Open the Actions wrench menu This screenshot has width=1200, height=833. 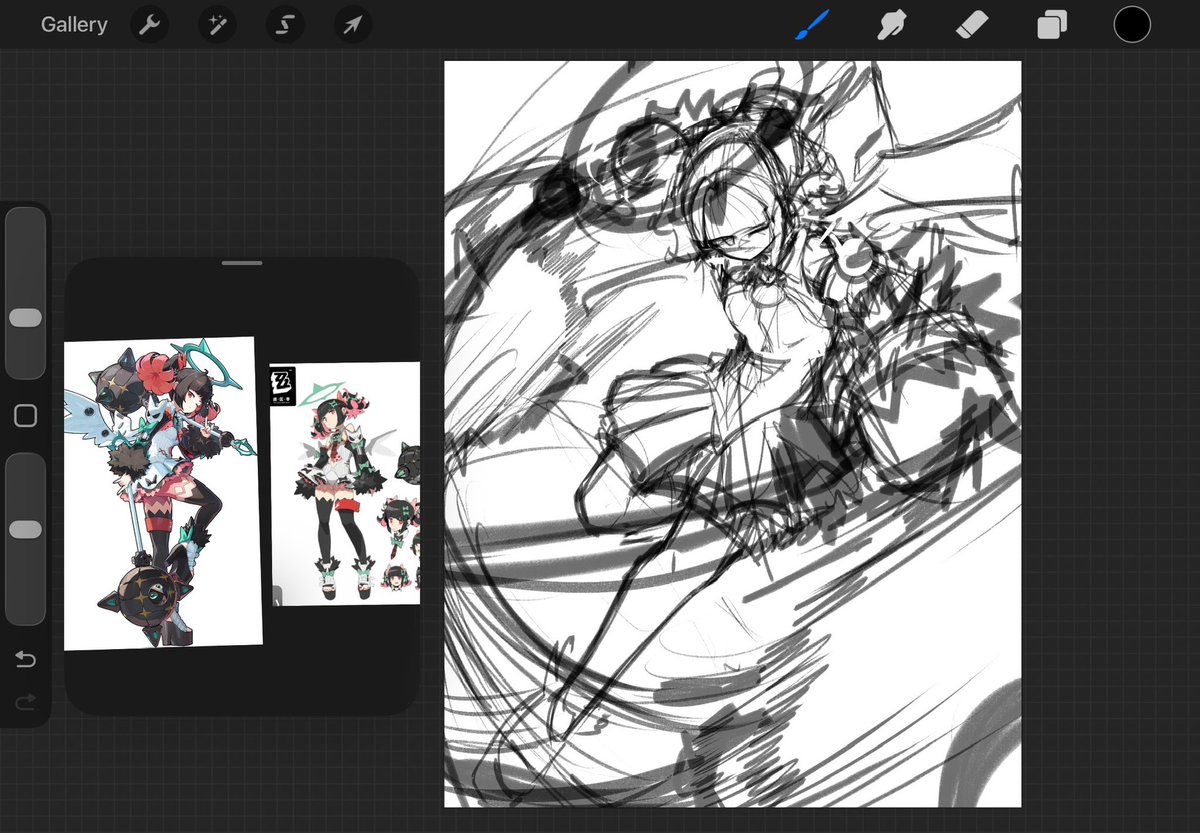pyautogui.click(x=149, y=25)
